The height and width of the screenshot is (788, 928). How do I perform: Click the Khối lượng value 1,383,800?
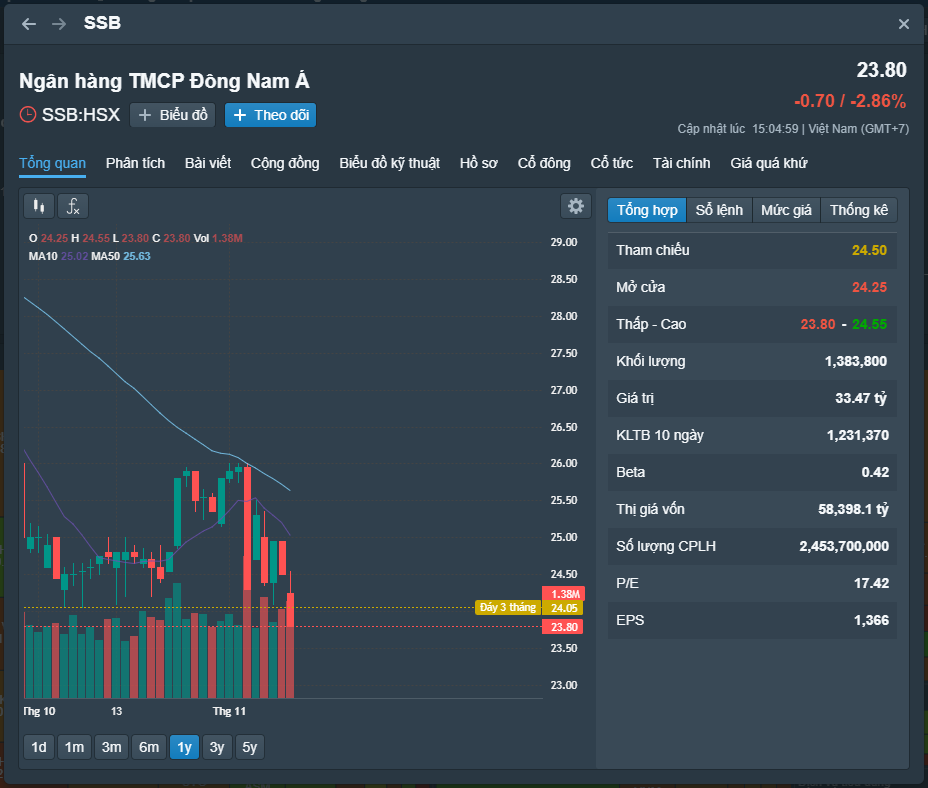pyautogui.click(x=856, y=362)
